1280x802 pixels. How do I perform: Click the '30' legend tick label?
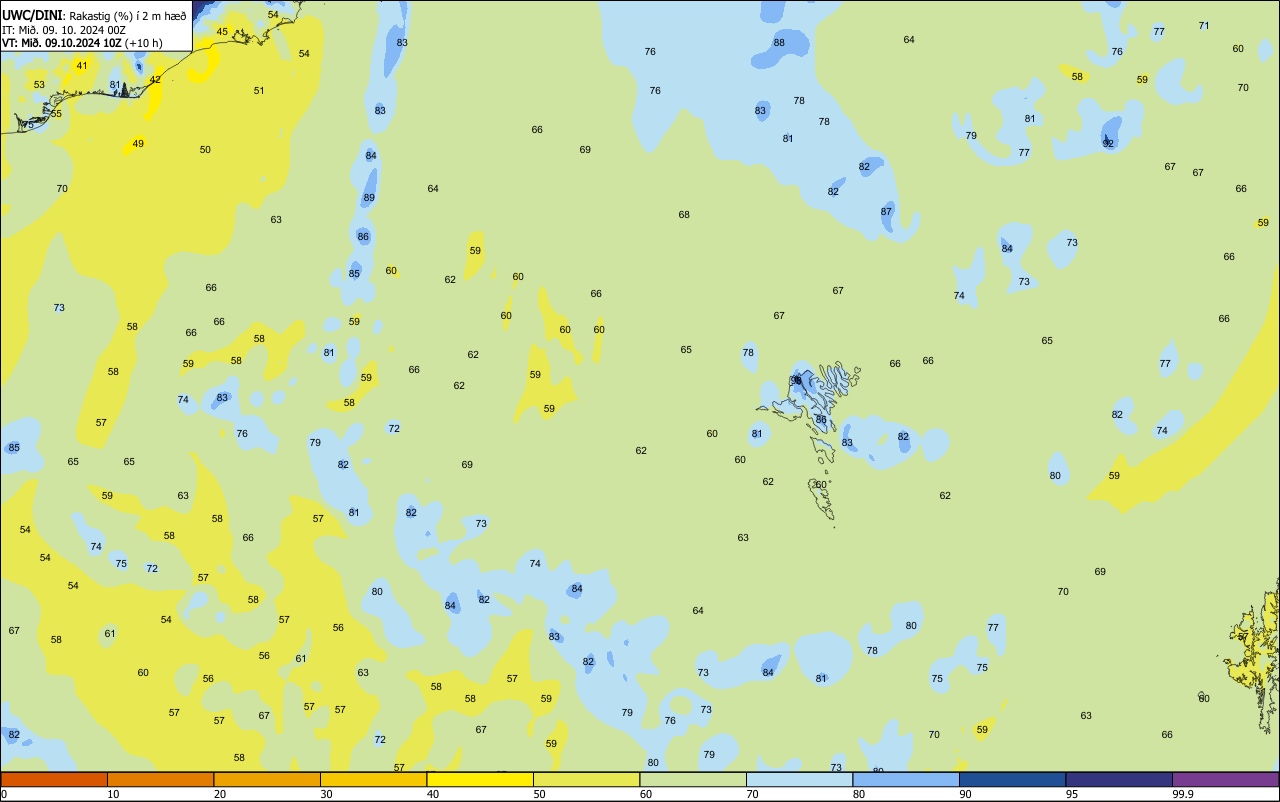[327, 794]
